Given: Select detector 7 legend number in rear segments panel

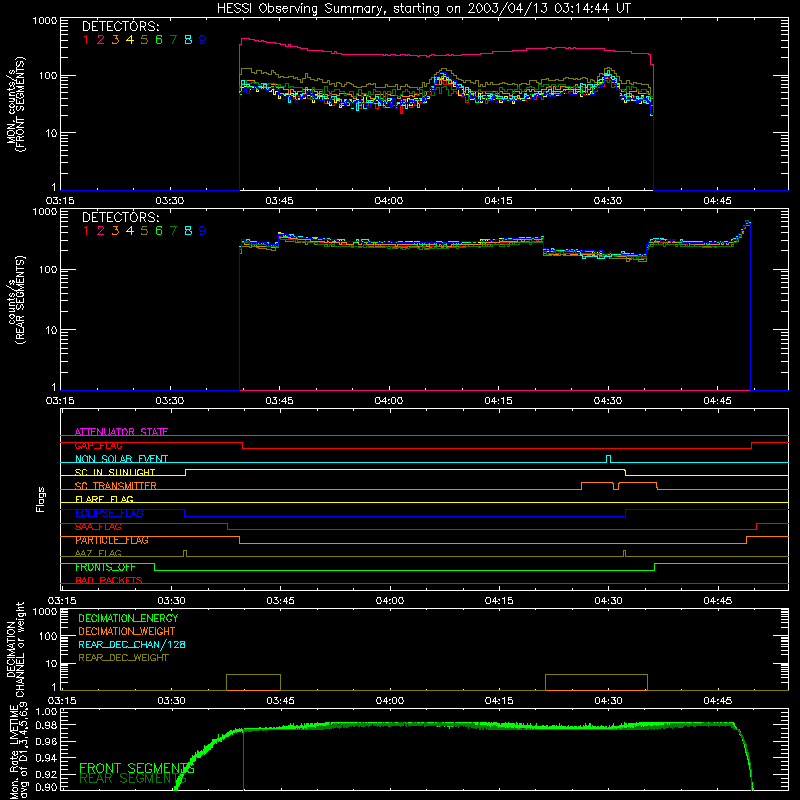Looking at the screenshot, I should click(x=173, y=231).
